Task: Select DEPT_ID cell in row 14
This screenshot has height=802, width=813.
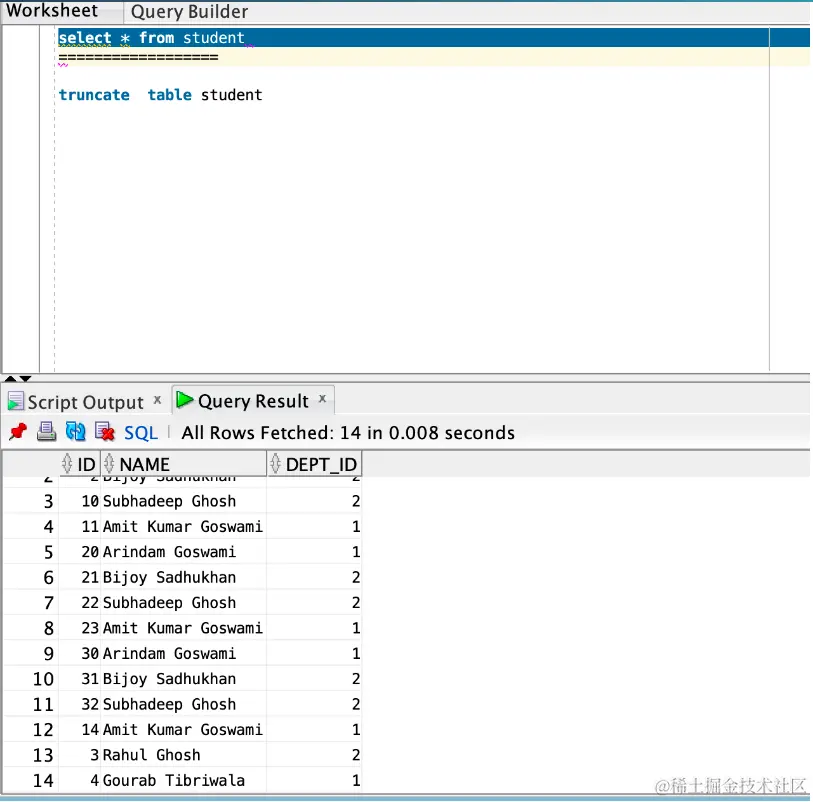Action: [x=314, y=781]
